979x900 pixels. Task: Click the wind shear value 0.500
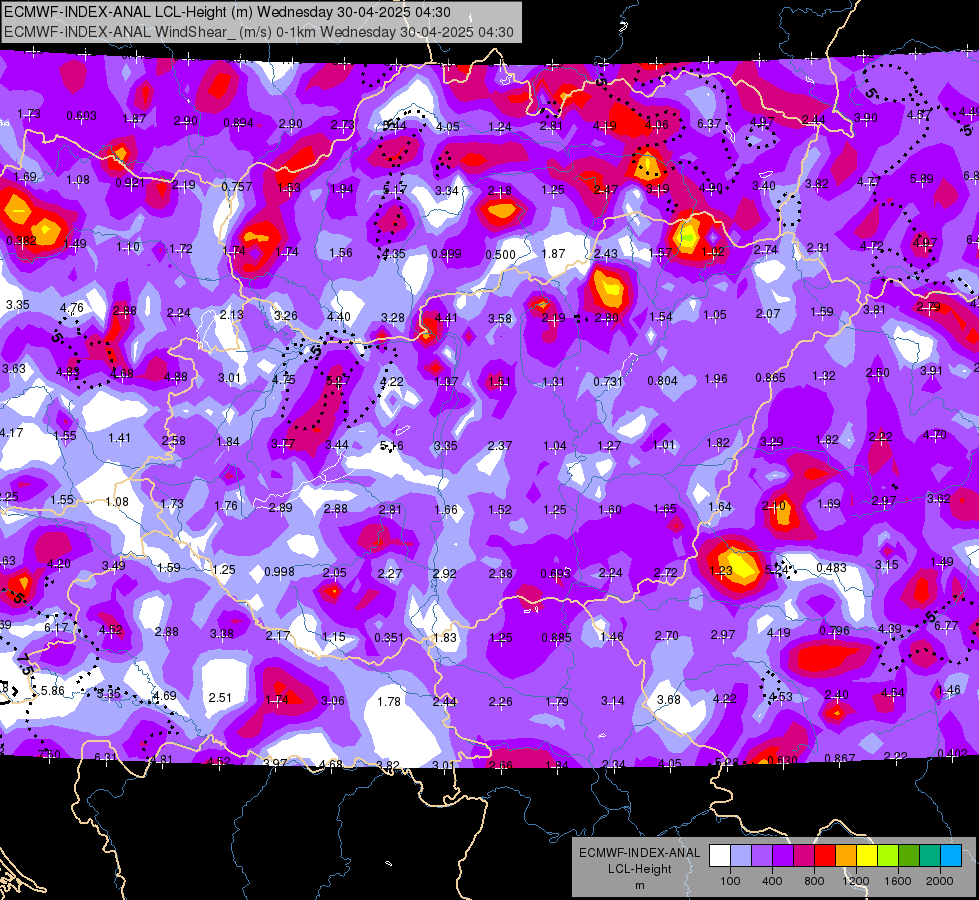pyautogui.click(x=500, y=255)
